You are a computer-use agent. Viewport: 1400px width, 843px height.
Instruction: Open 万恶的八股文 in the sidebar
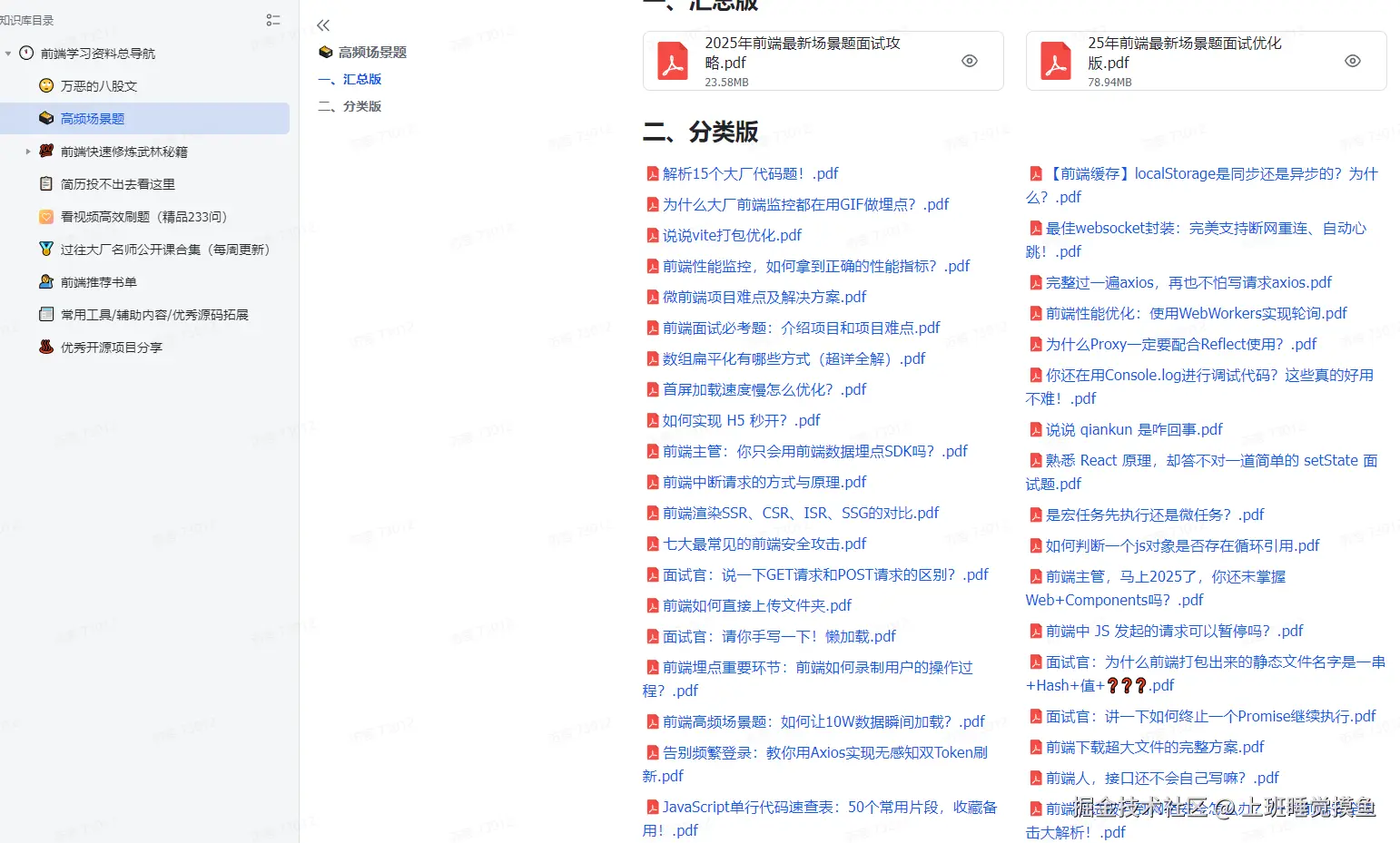point(99,86)
